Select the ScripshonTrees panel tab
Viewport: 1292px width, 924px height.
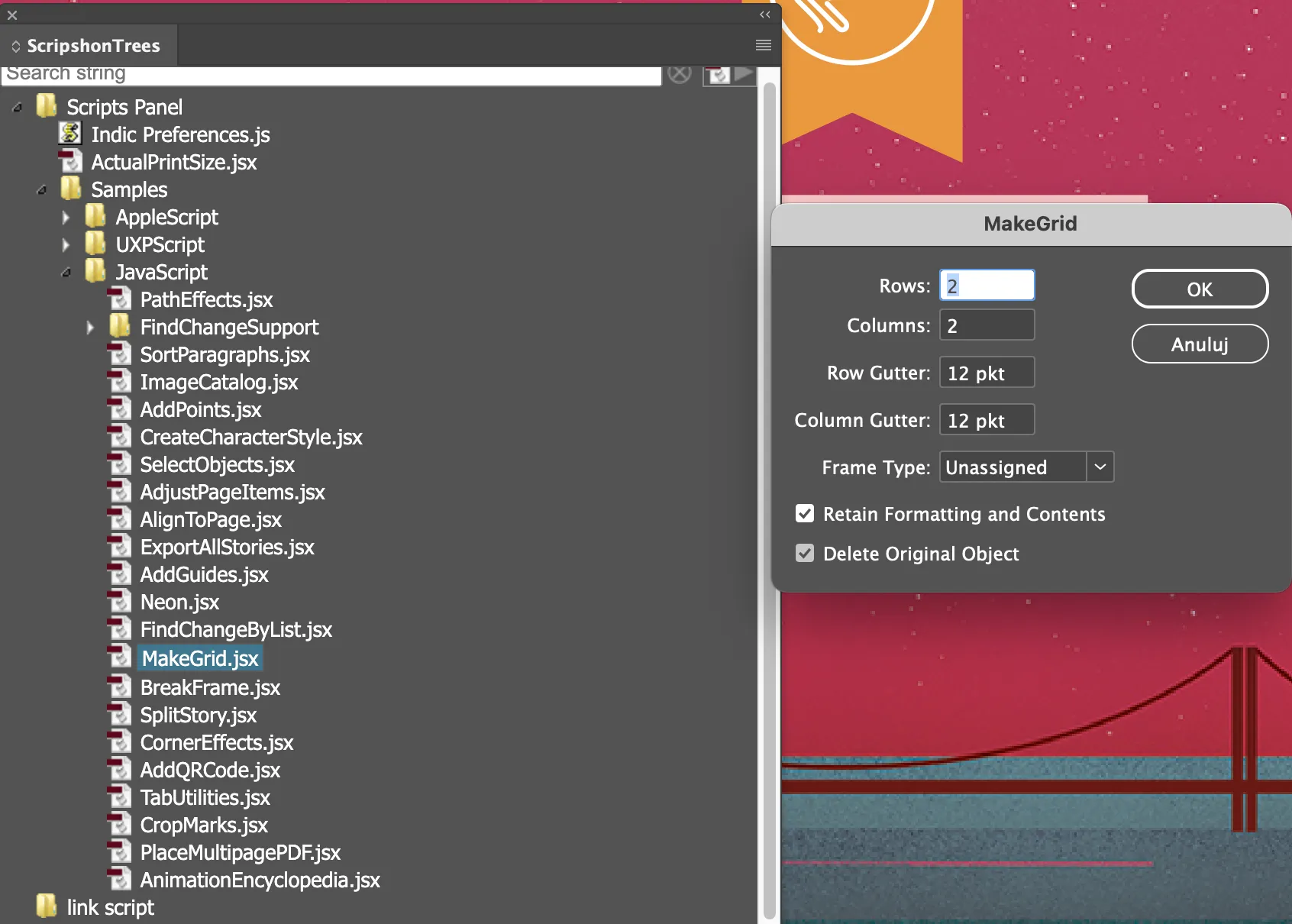tap(92, 46)
